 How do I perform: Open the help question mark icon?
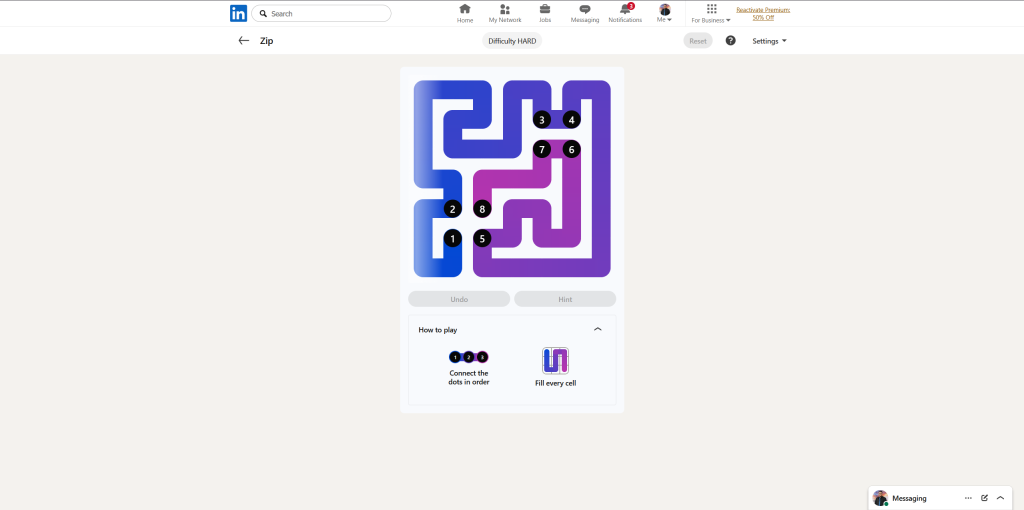pos(731,40)
